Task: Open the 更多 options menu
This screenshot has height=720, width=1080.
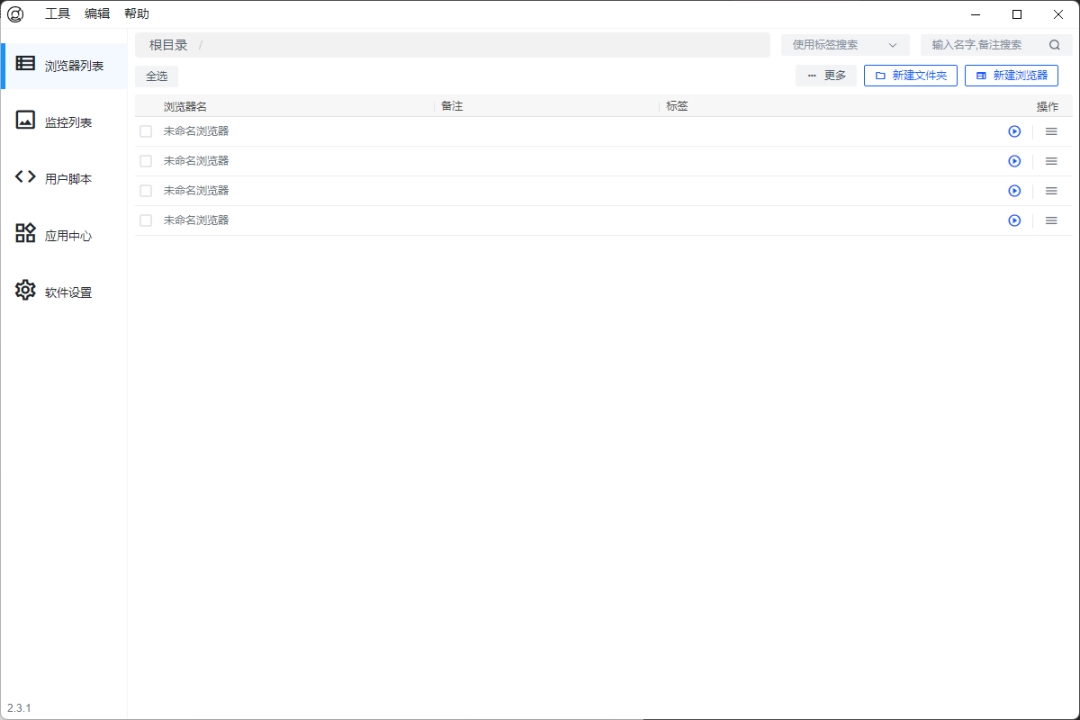Action: pyautogui.click(x=825, y=75)
